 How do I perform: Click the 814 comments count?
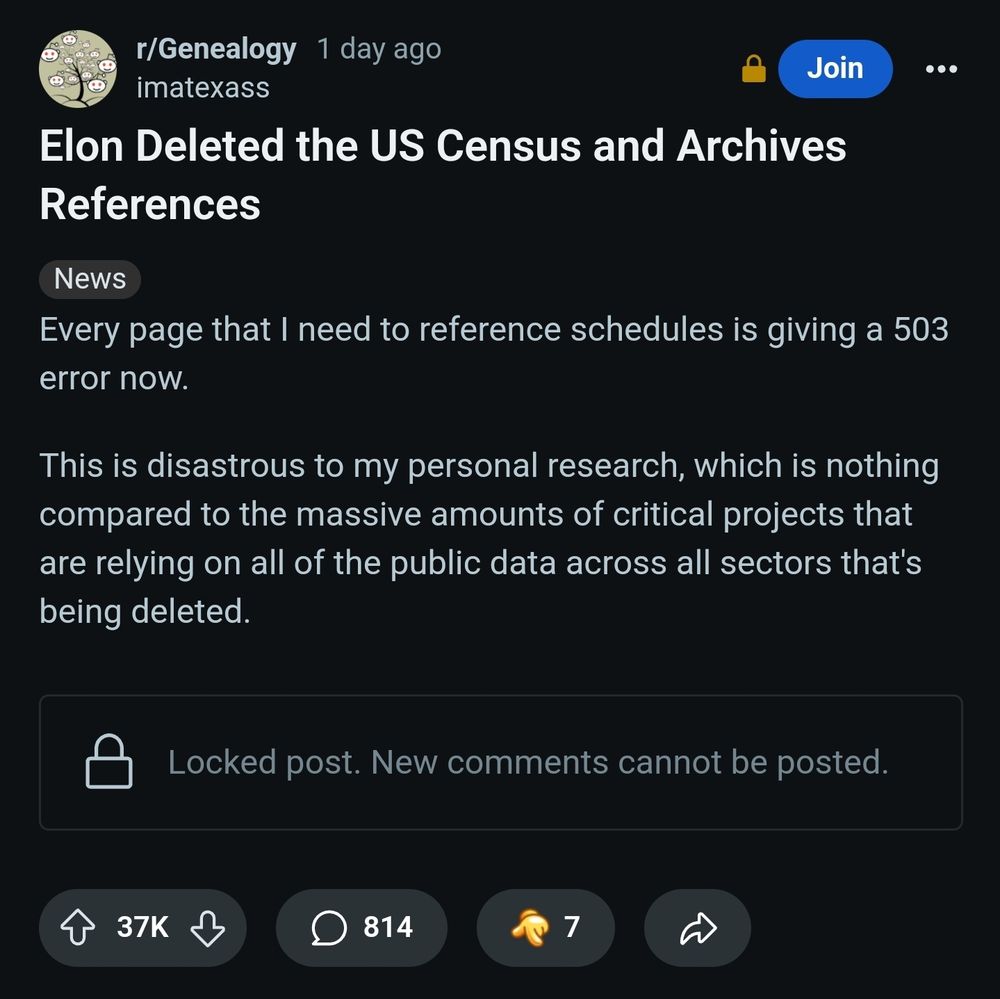coord(387,928)
